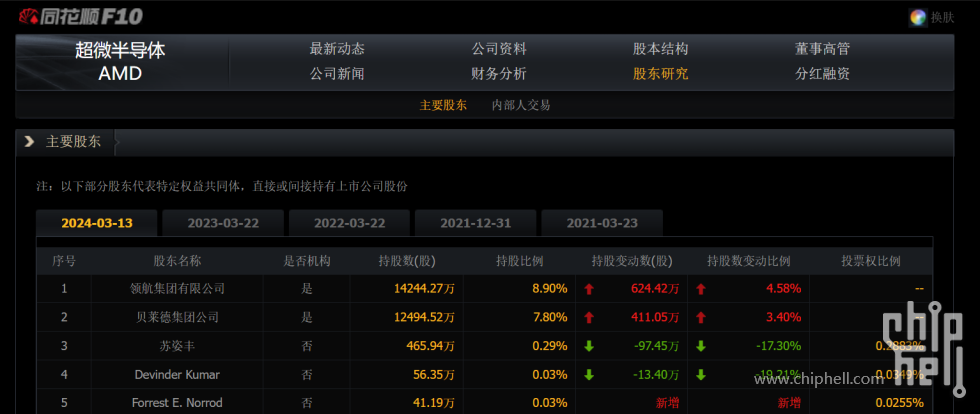Click the 8.90% holding ratio
Viewport: 980px width, 414px height.
pos(550,289)
